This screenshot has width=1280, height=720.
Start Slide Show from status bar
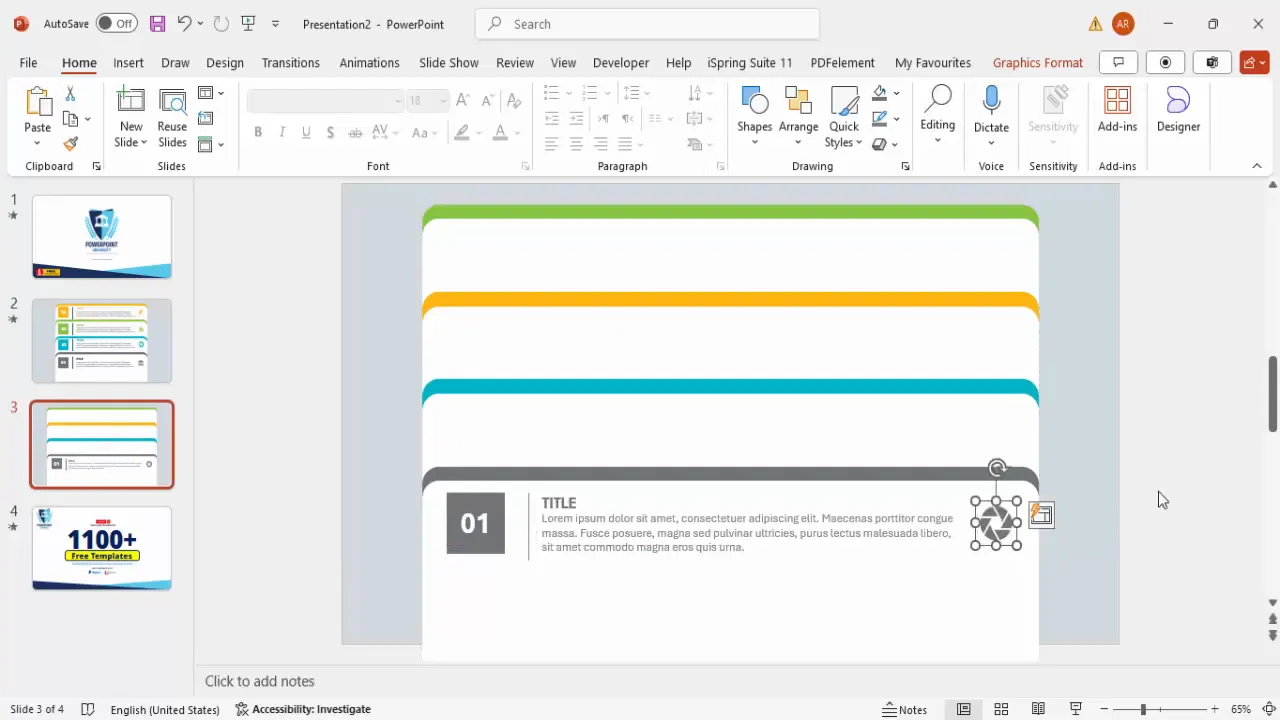click(1076, 709)
